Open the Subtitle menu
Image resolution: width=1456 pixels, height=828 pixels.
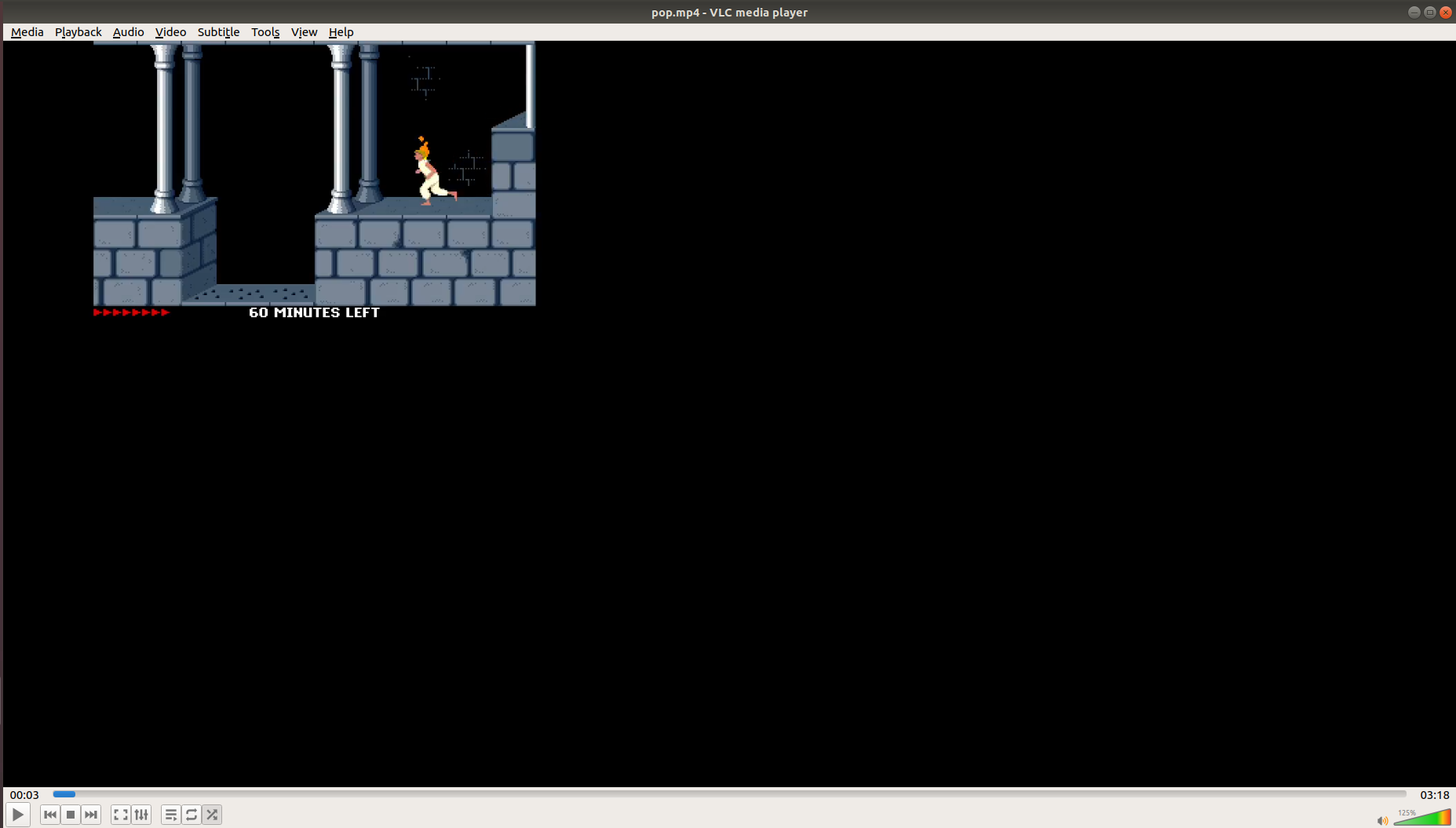(x=218, y=32)
